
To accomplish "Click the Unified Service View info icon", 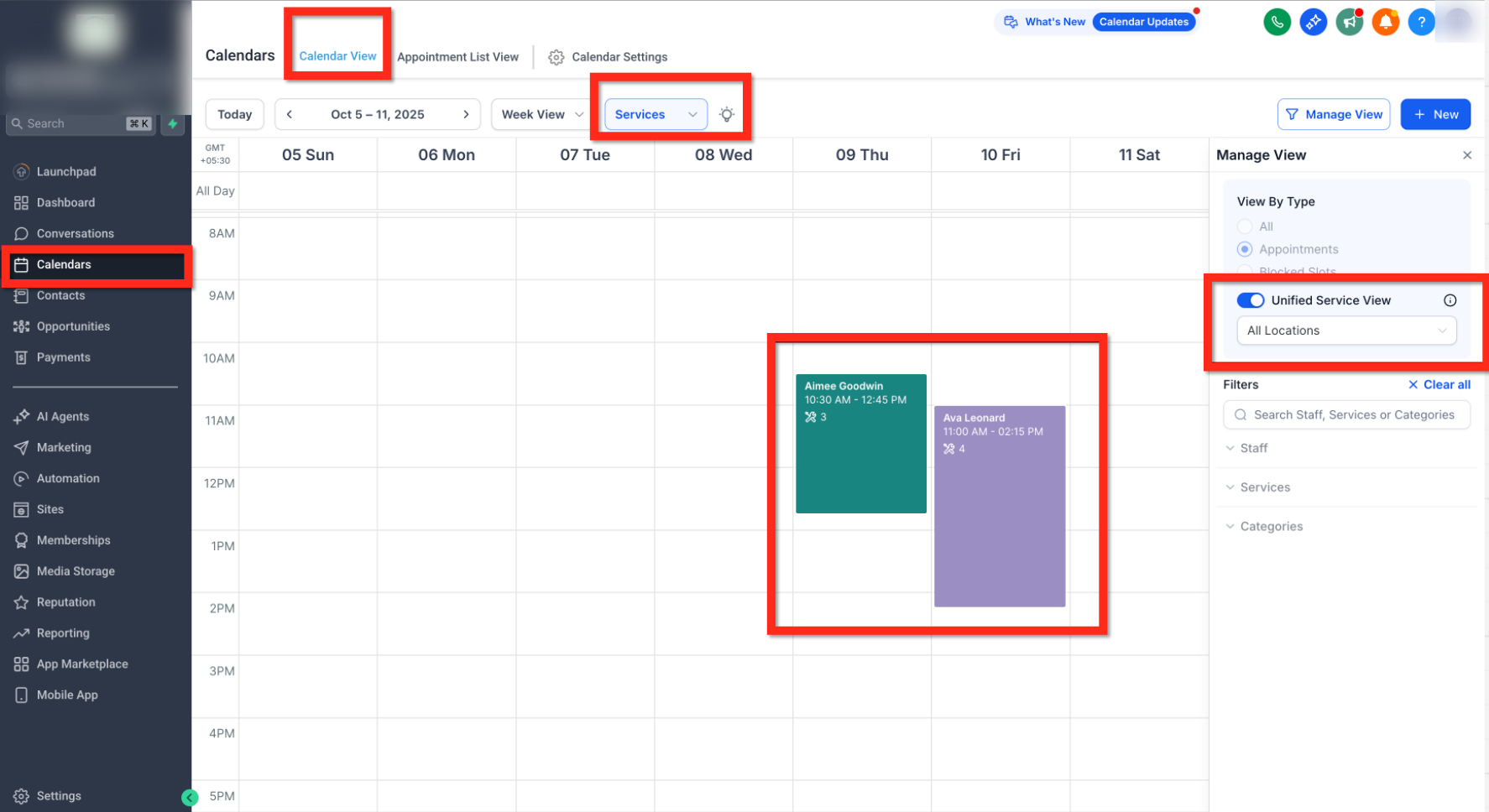I will (x=1450, y=300).
